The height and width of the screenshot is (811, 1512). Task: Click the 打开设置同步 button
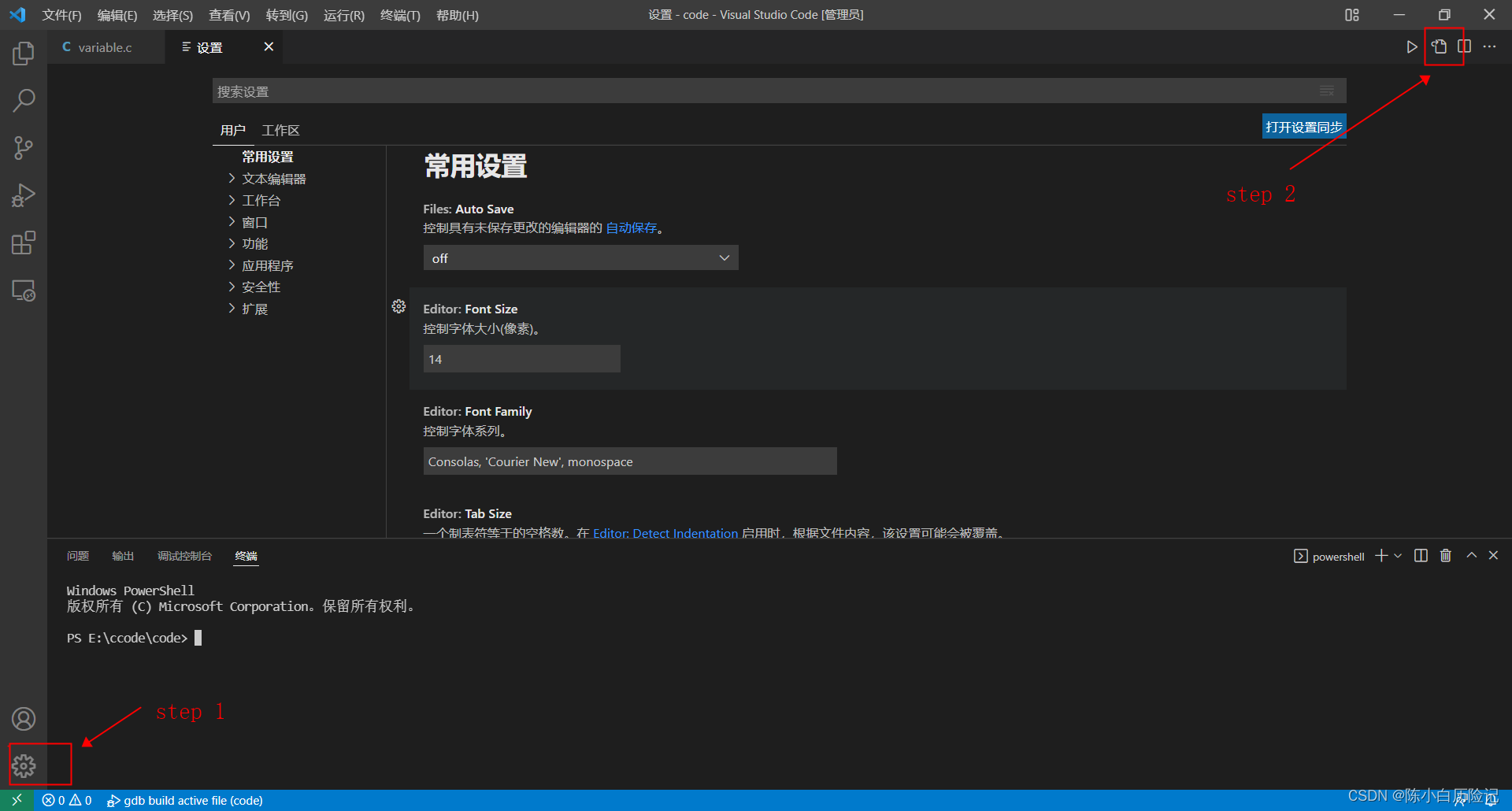1303,126
